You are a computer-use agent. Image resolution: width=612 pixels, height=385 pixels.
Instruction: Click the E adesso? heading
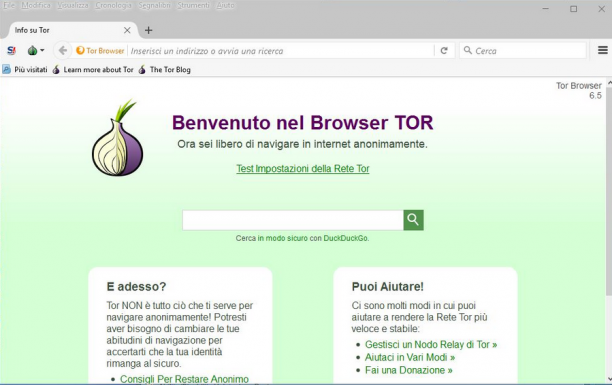136,287
